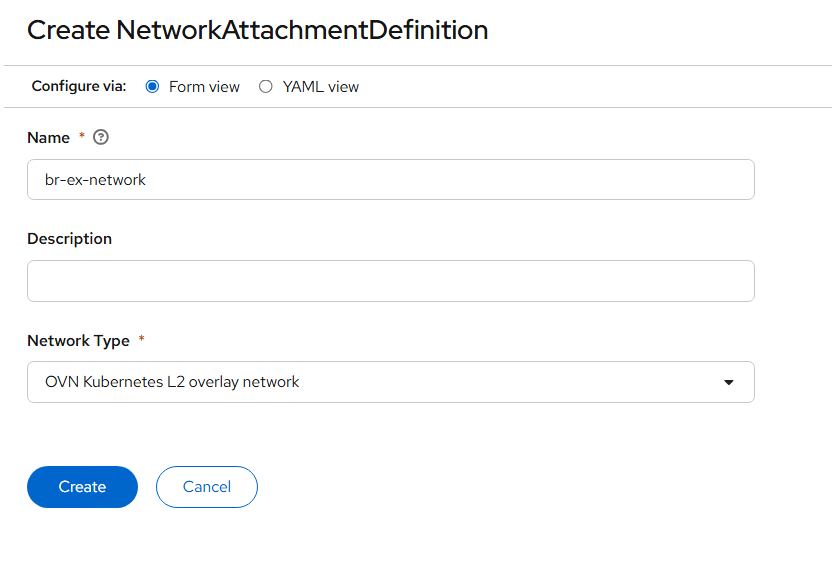Click the "br-ex-network" text in Name

point(96,180)
